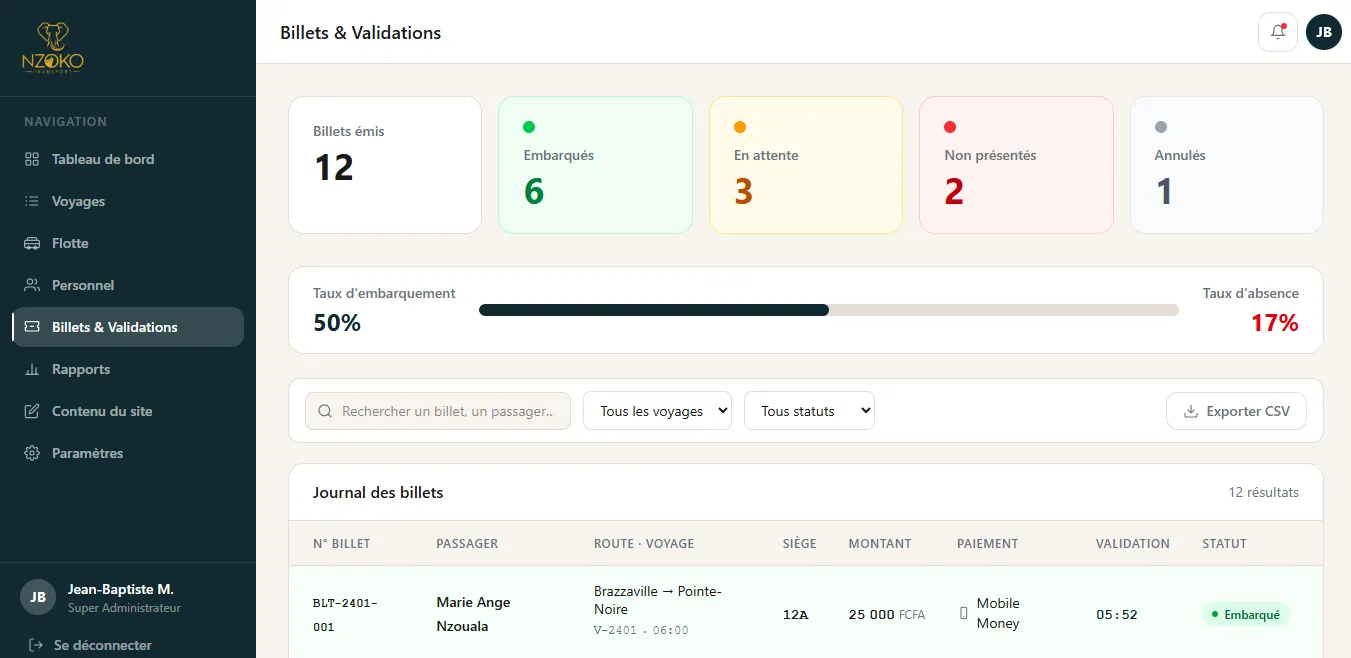Image resolution: width=1351 pixels, height=658 pixels.
Task: Navigate to Personnel
Action: click(x=128, y=285)
